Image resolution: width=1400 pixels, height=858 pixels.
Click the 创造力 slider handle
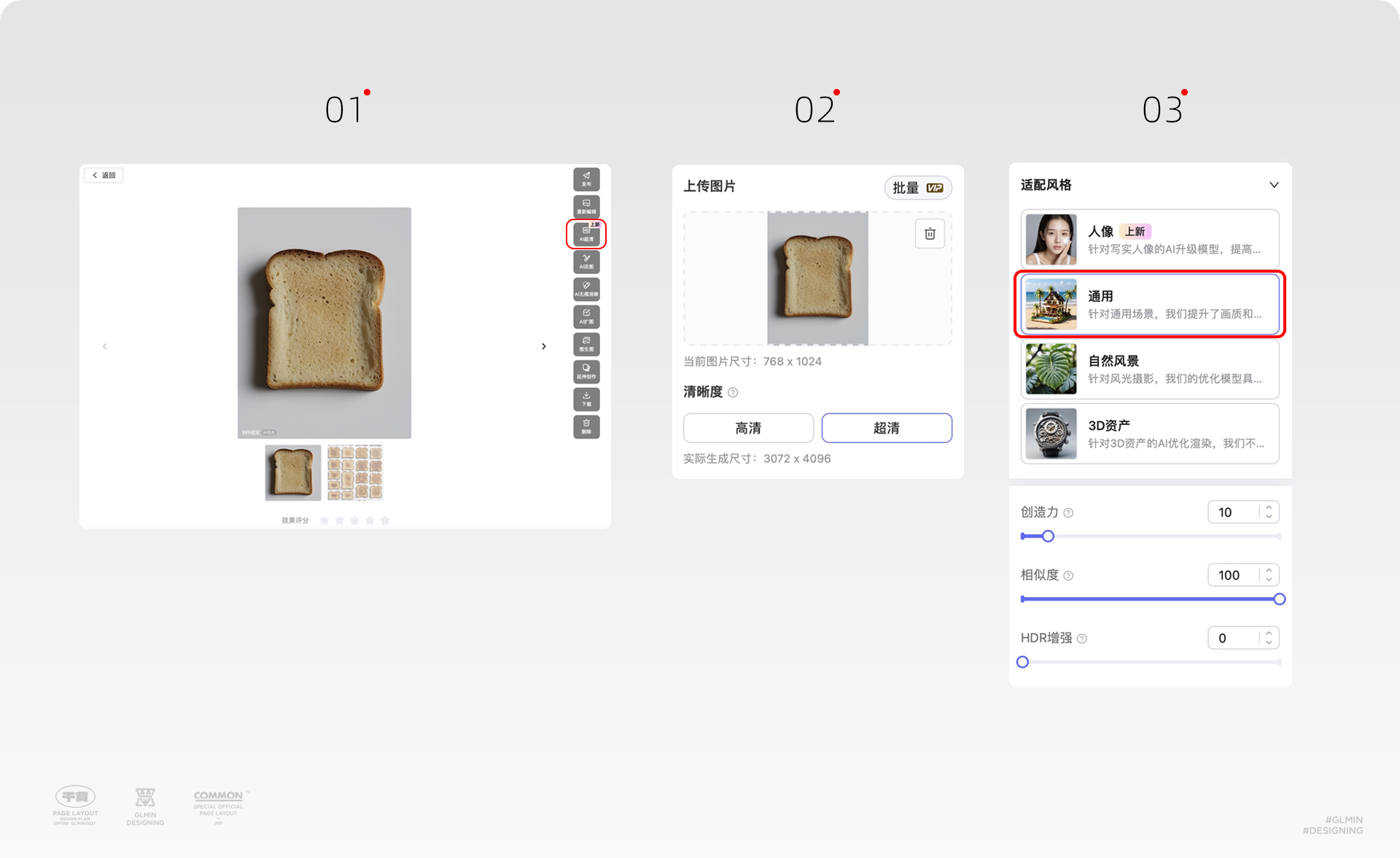pos(1048,537)
